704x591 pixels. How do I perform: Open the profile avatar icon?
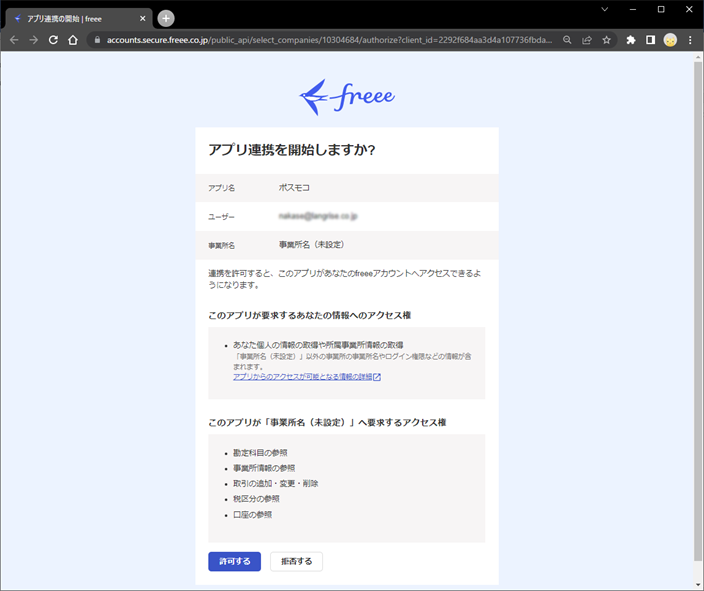(670, 40)
